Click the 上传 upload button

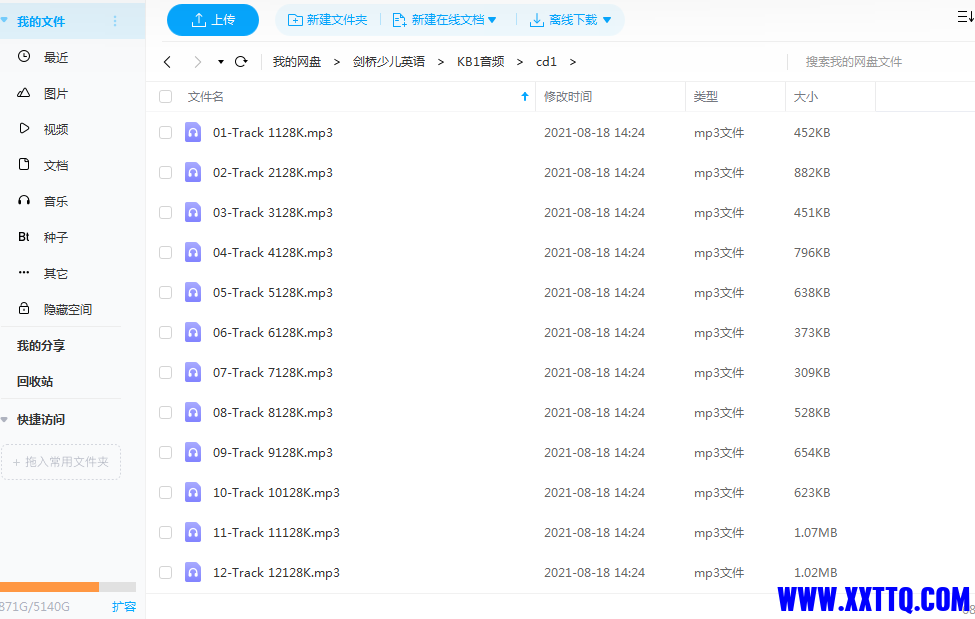213,20
